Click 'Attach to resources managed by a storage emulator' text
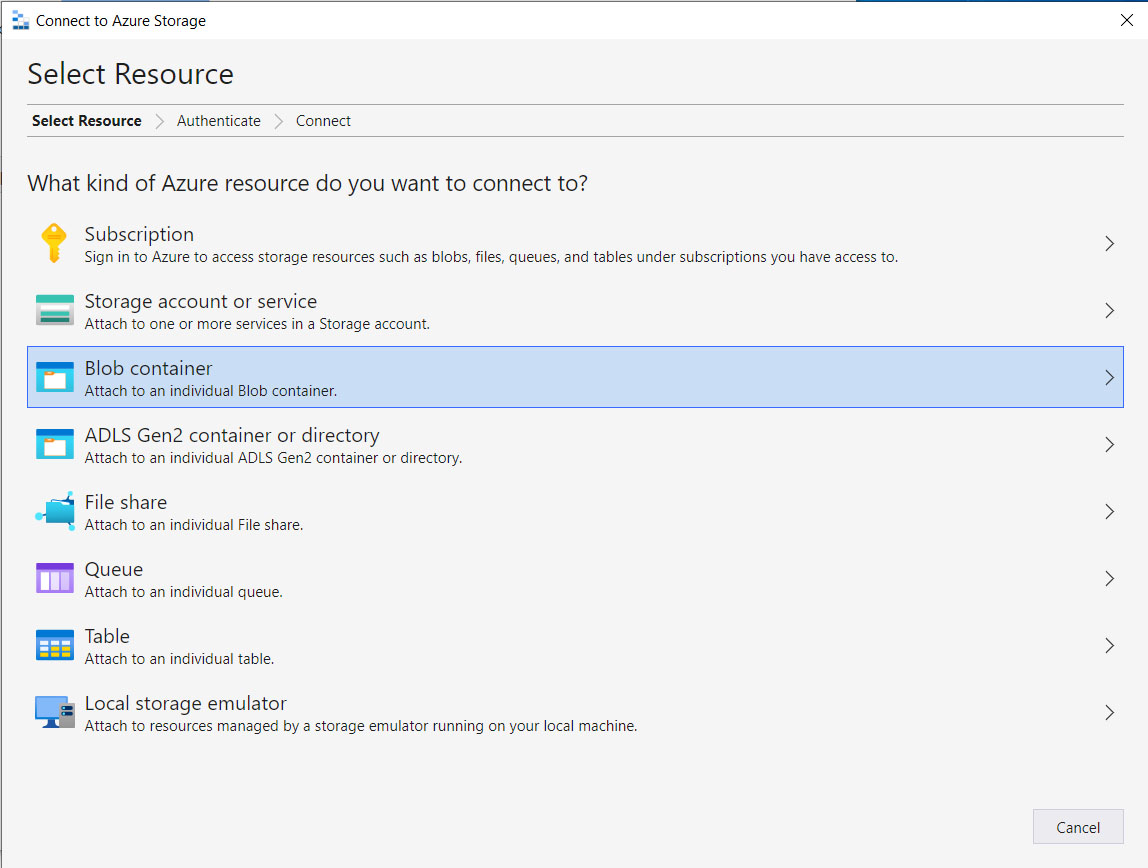 click(x=361, y=726)
